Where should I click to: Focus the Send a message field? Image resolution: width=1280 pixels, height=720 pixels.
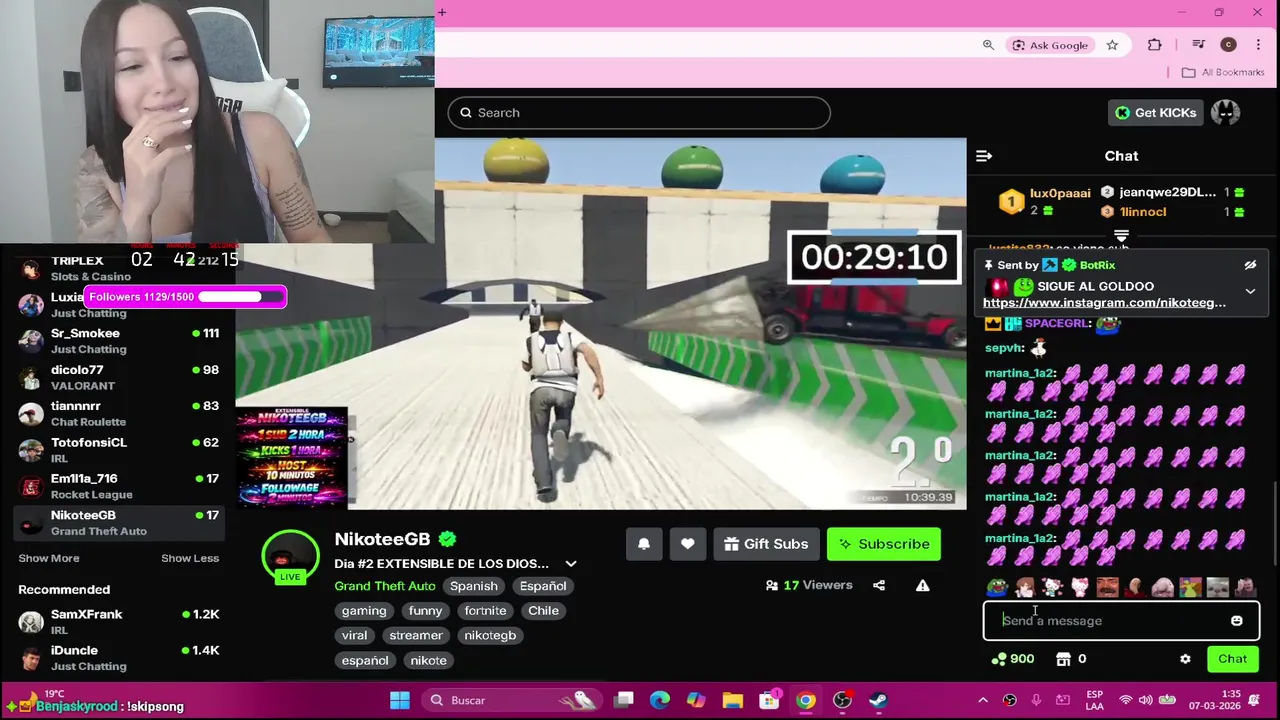[x=1120, y=621]
